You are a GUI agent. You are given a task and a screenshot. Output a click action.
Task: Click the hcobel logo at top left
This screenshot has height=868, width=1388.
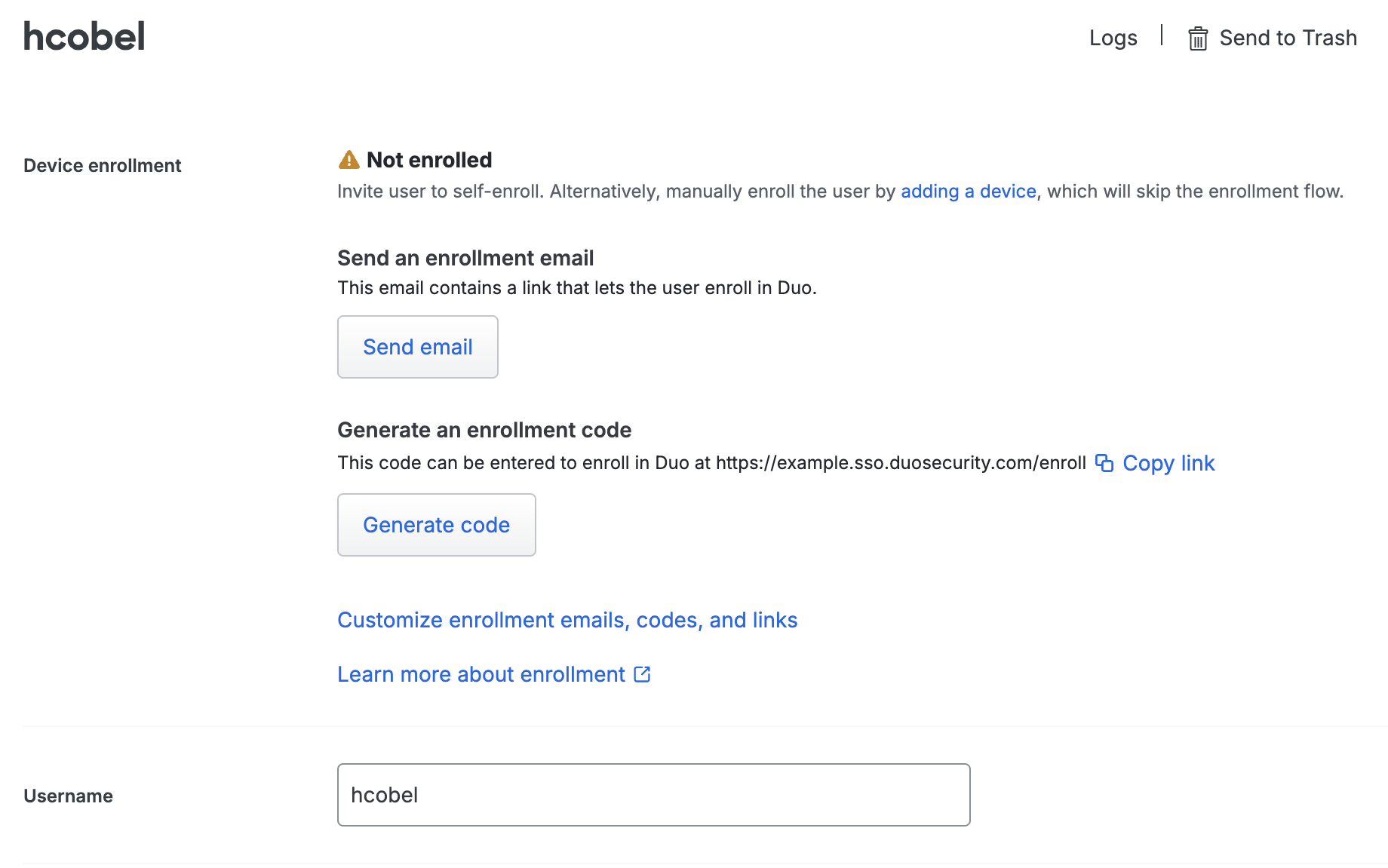pos(84,35)
